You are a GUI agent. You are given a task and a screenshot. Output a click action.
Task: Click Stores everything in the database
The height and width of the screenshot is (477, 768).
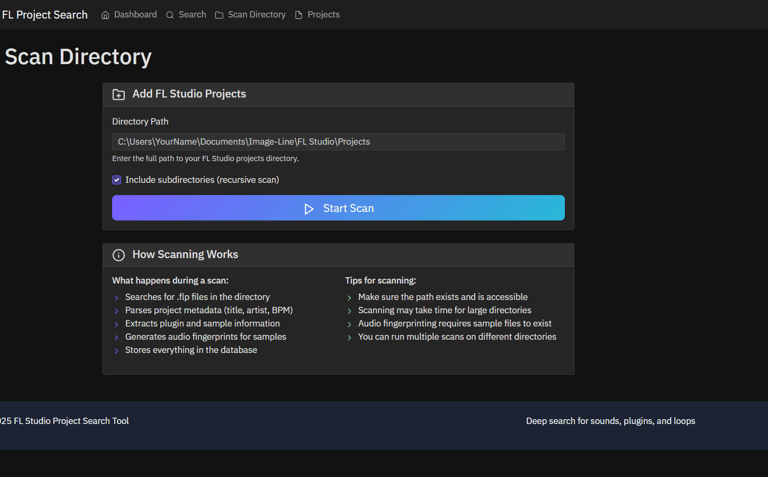191,350
